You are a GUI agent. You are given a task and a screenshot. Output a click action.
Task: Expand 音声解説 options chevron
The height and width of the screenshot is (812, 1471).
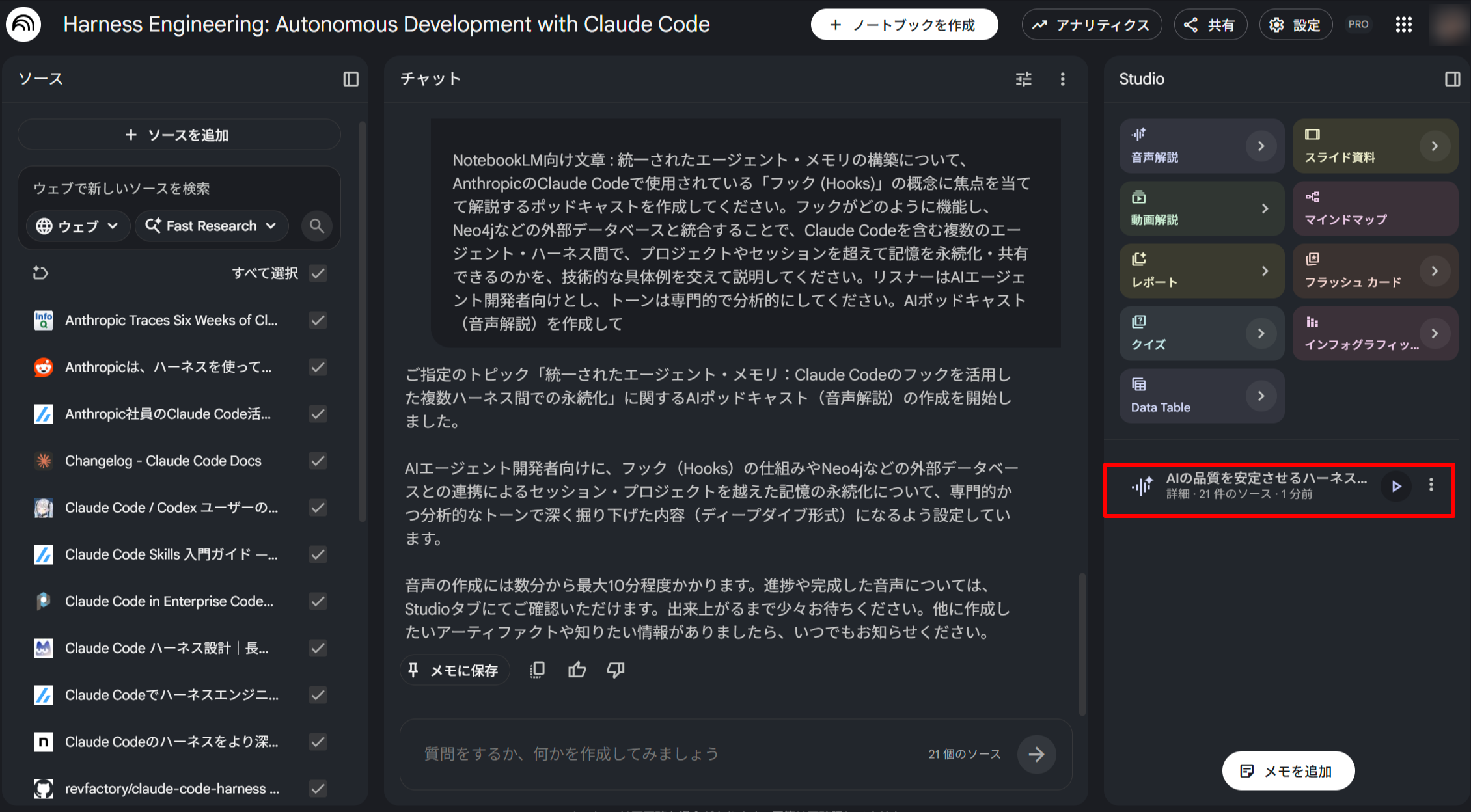click(x=1261, y=146)
